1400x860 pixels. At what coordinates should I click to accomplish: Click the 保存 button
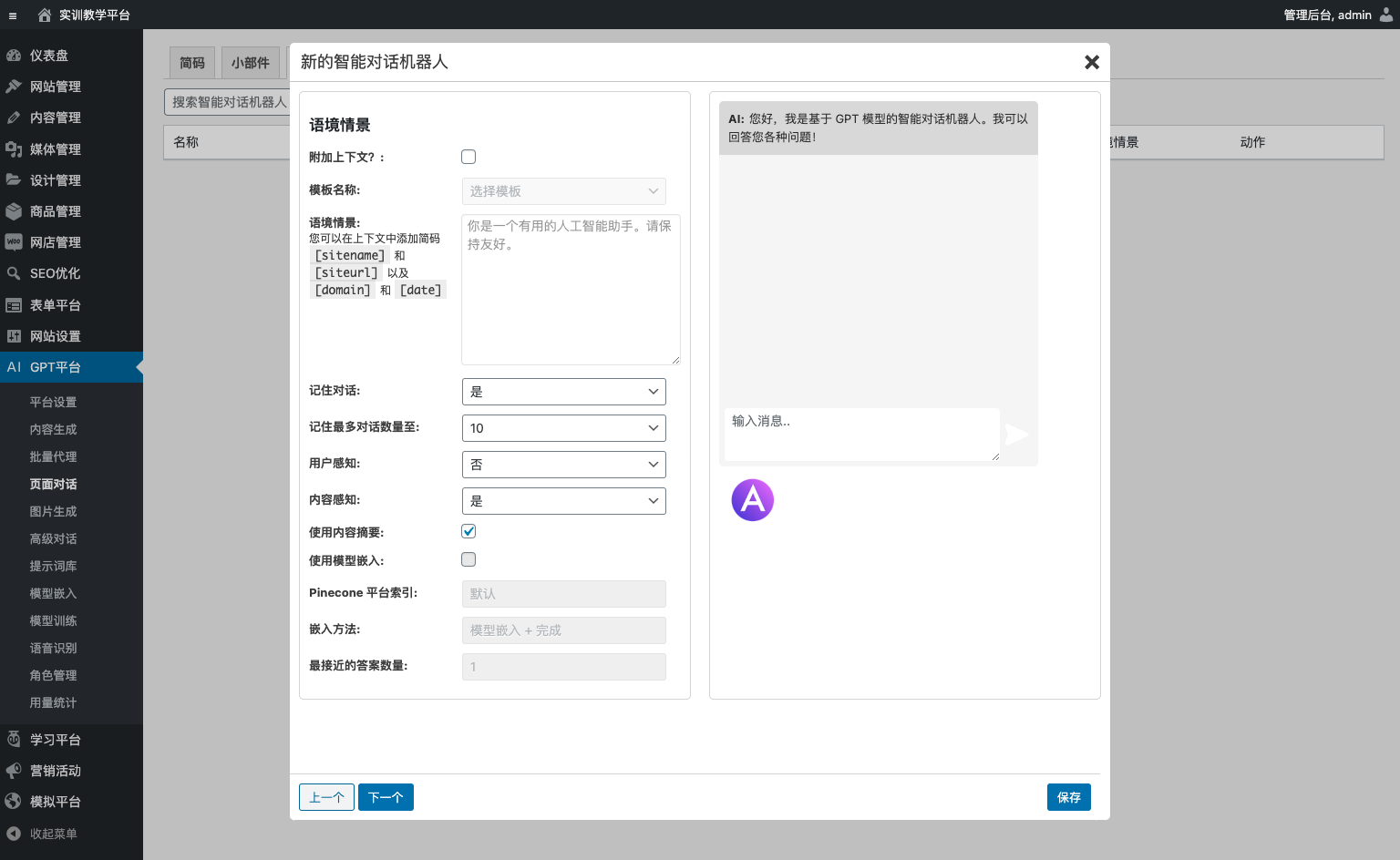(1069, 797)
